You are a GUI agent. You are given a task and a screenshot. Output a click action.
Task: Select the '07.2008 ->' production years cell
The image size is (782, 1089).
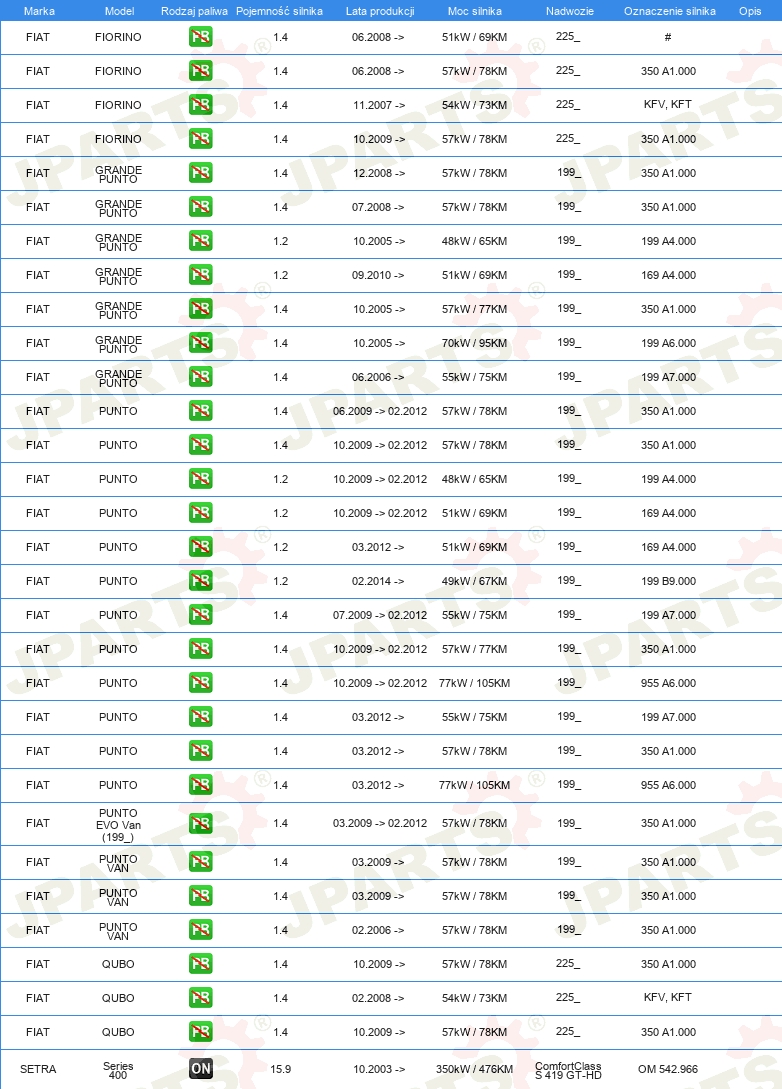378,207
